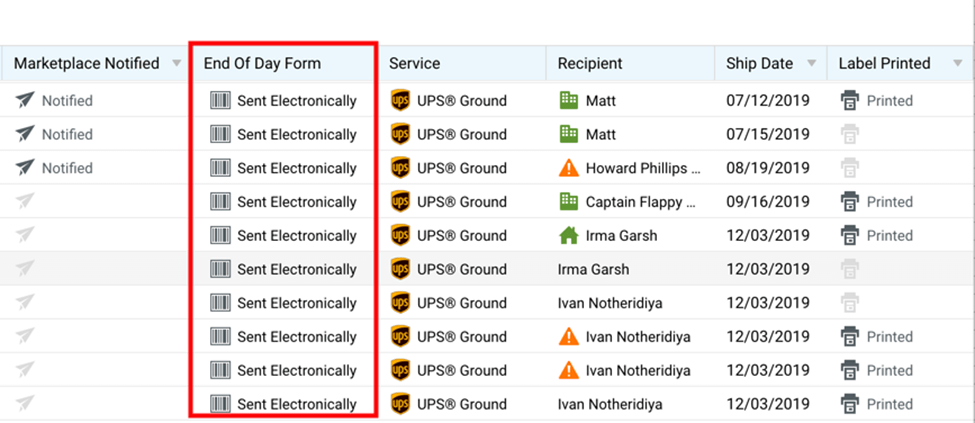Click the Recipient column header
Screen dimensions: 975x423
tap(590, 63)
